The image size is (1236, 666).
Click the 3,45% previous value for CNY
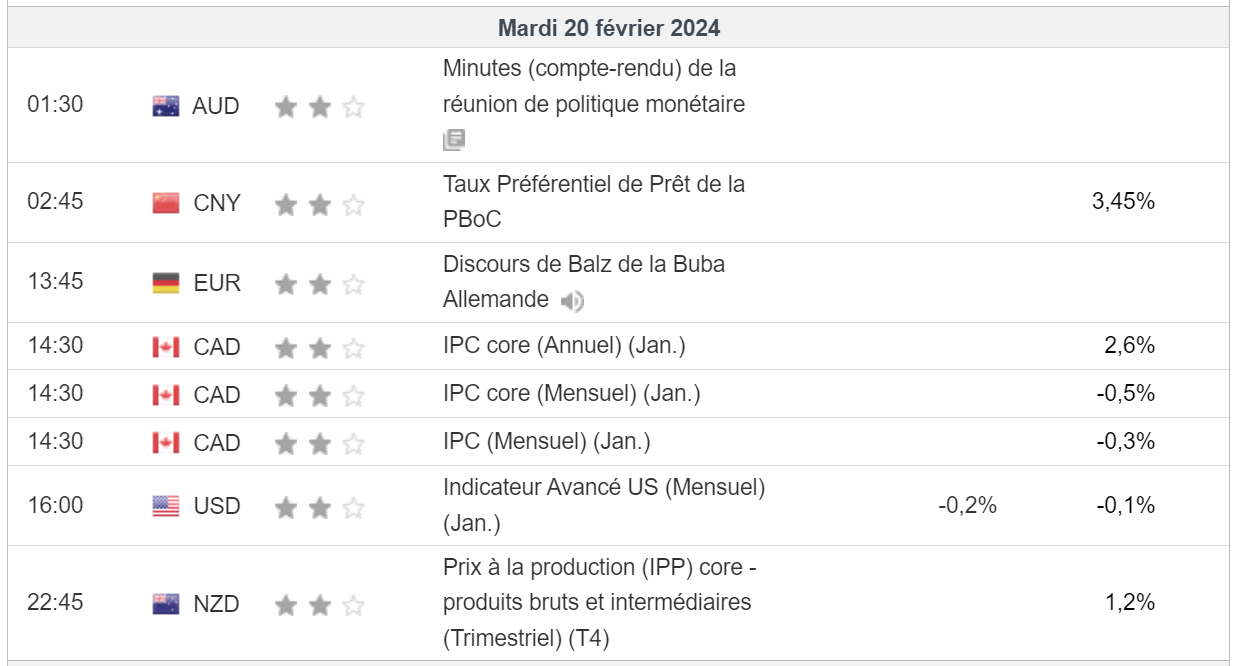(x=1125, y=201)
